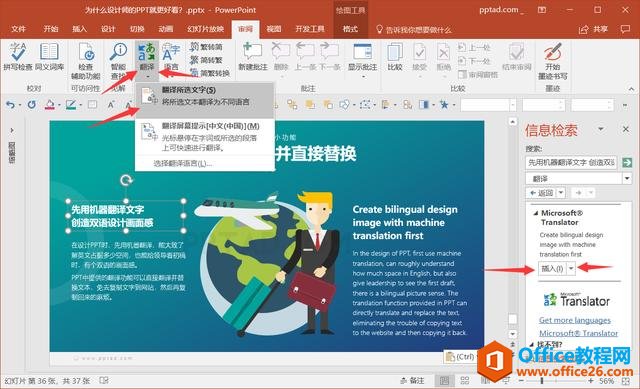
Task: Click the 搜索 input field in 信息检索
Action: [x=571, y=162]
